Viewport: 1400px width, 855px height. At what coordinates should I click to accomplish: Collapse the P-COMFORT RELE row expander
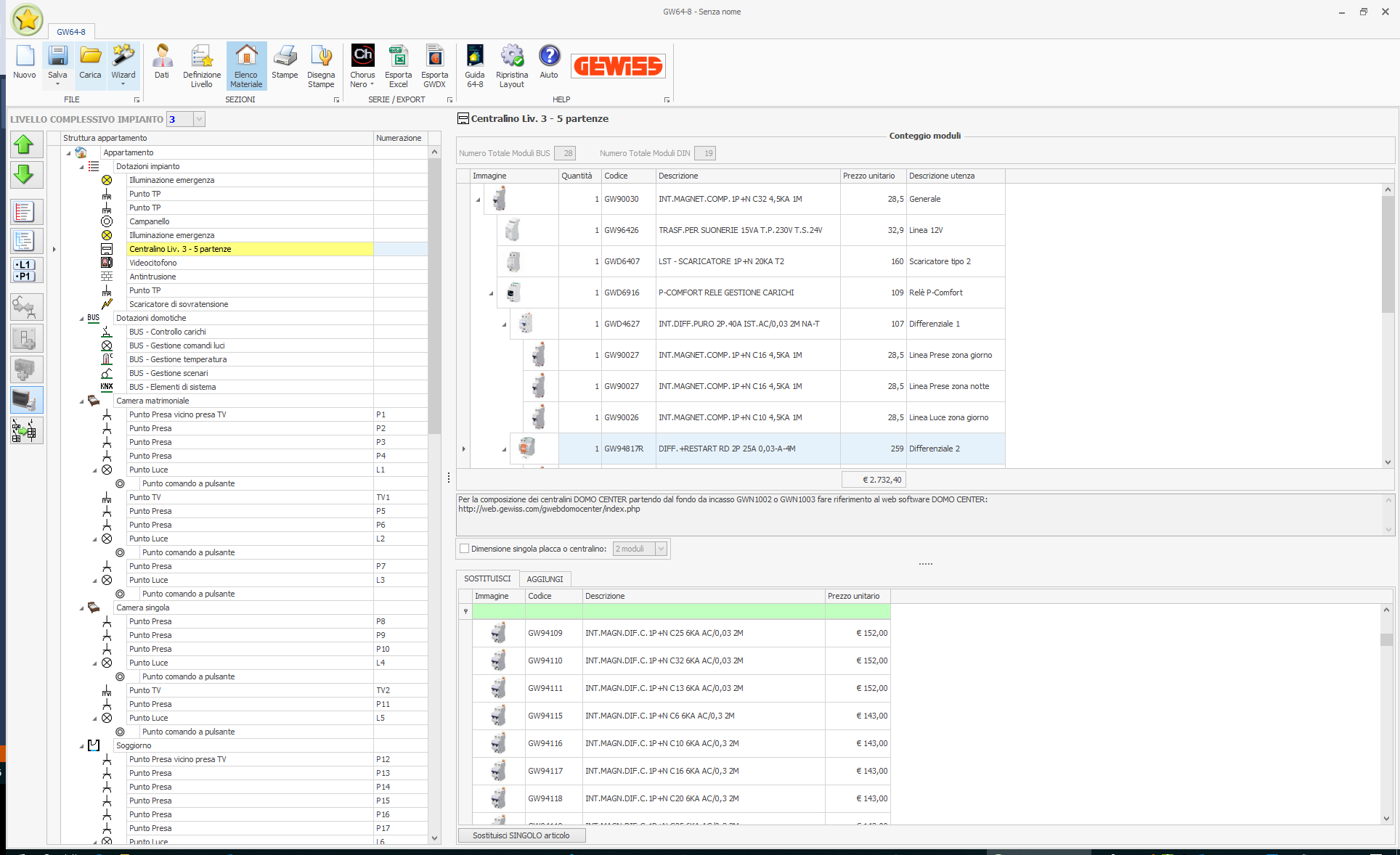pos(491,293)
